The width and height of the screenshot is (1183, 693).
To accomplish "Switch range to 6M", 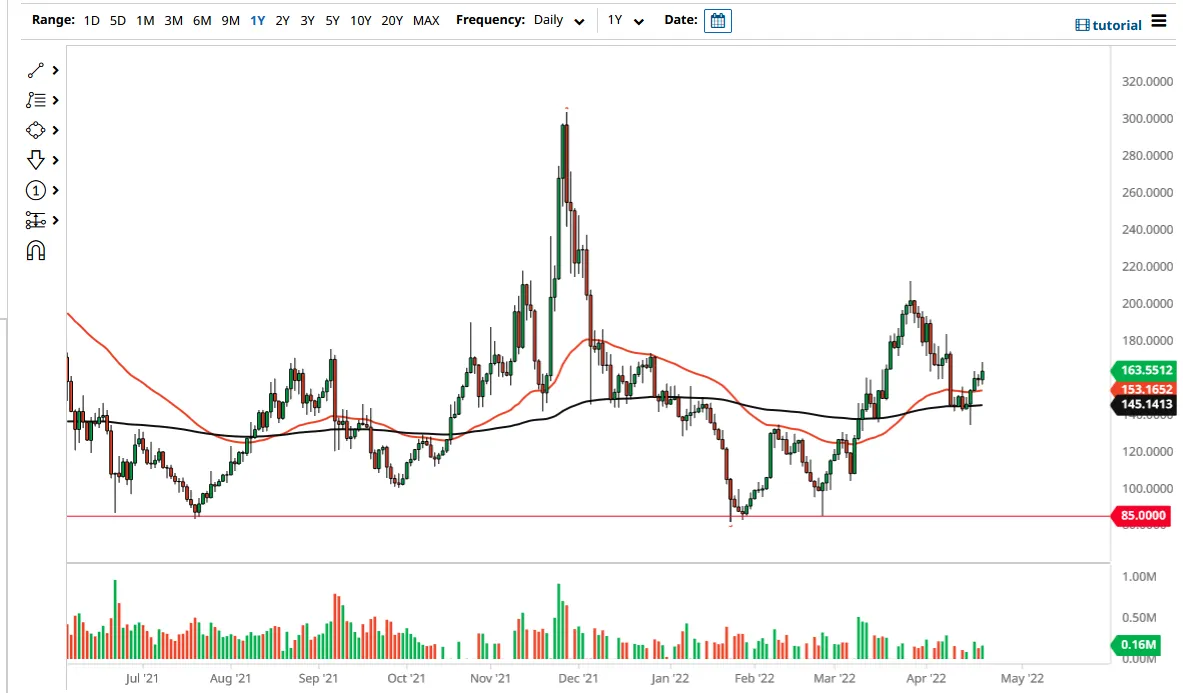I will tap(201, 20).
